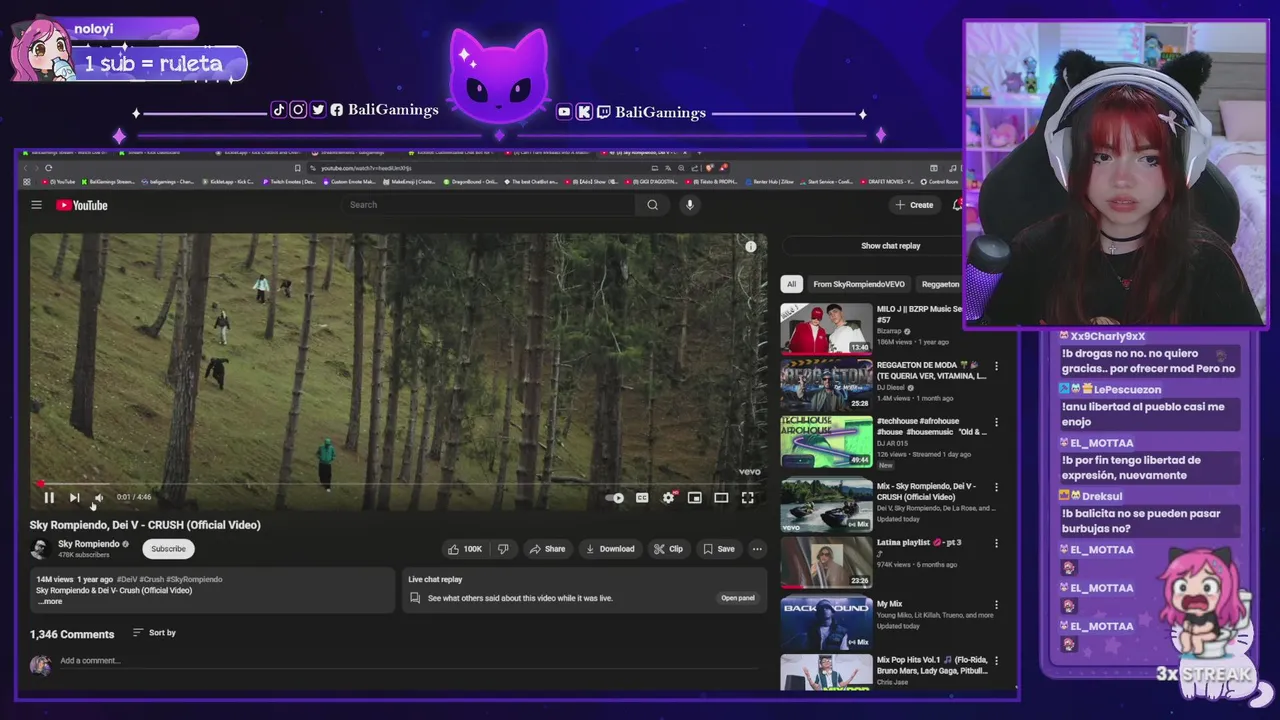
Task: Download the video
Action: (610, 549)
